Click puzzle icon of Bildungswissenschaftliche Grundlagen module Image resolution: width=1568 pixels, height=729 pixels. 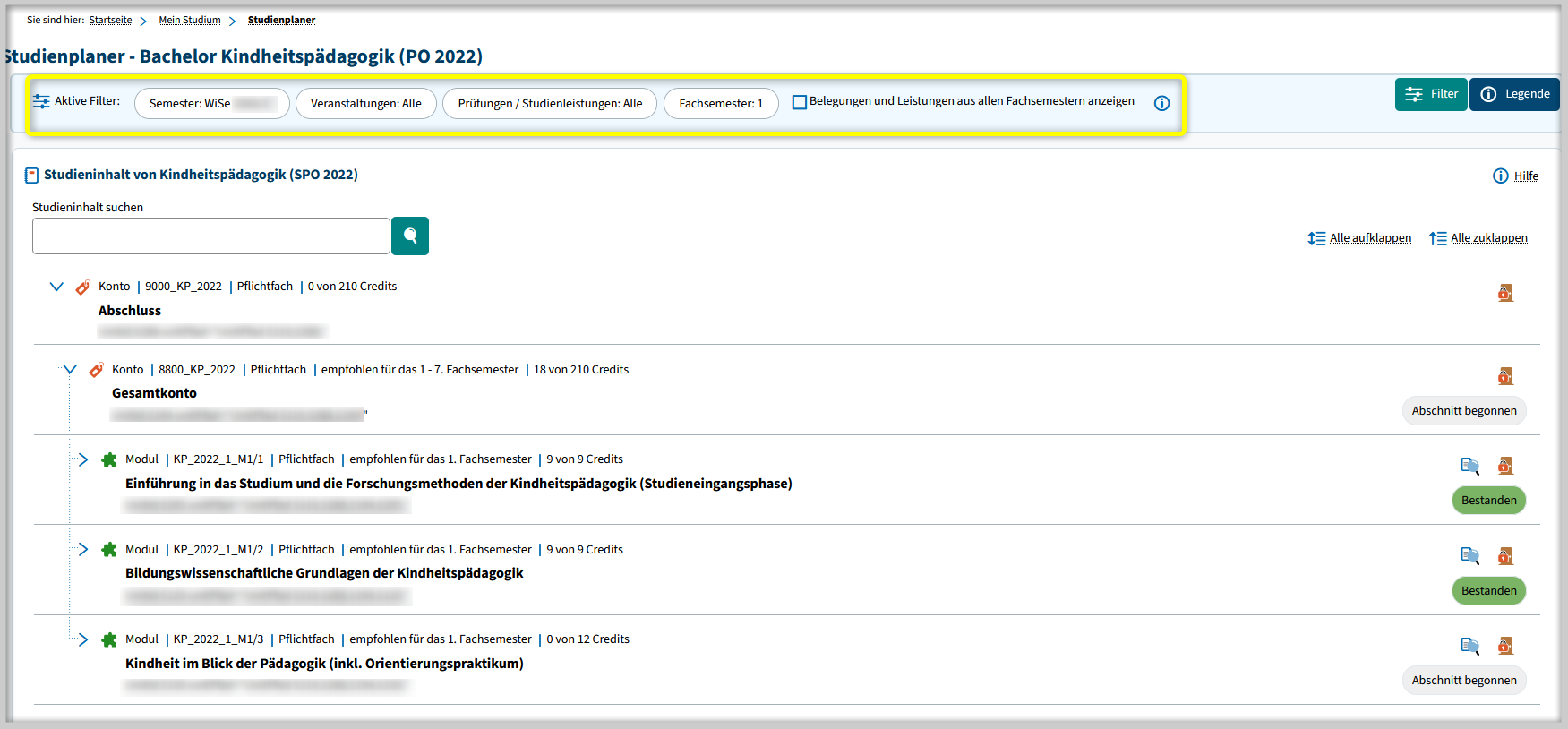109,549
